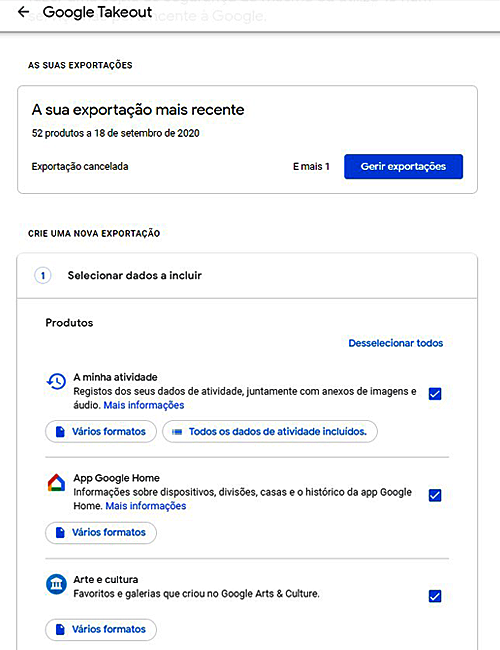This screenshot has height=650, width=500.
Task: Click Desselecionar todos link
Action: pyautogui.click(x=396, y=343)
